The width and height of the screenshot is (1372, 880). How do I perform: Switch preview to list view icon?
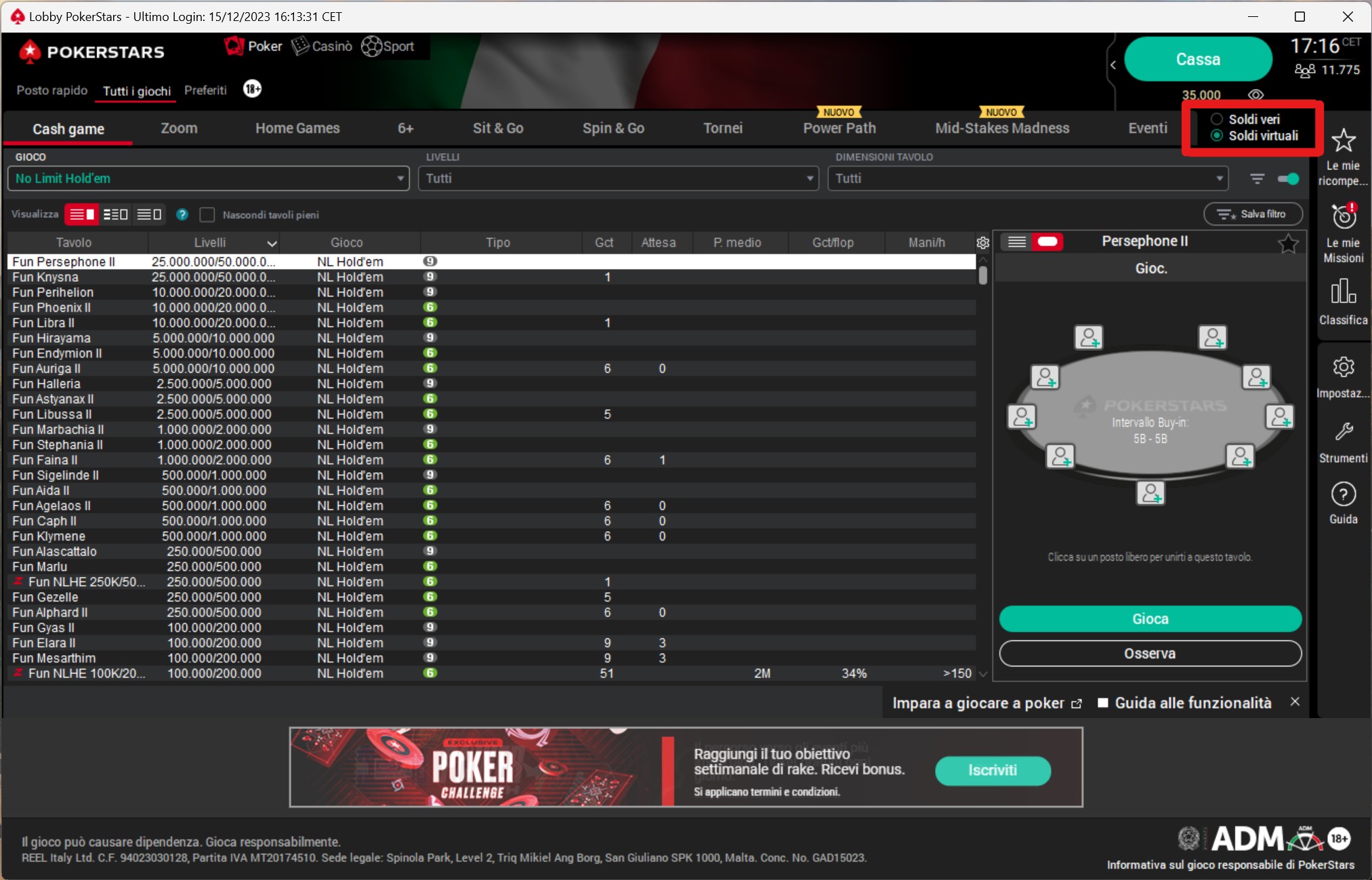click(1016, 242)
